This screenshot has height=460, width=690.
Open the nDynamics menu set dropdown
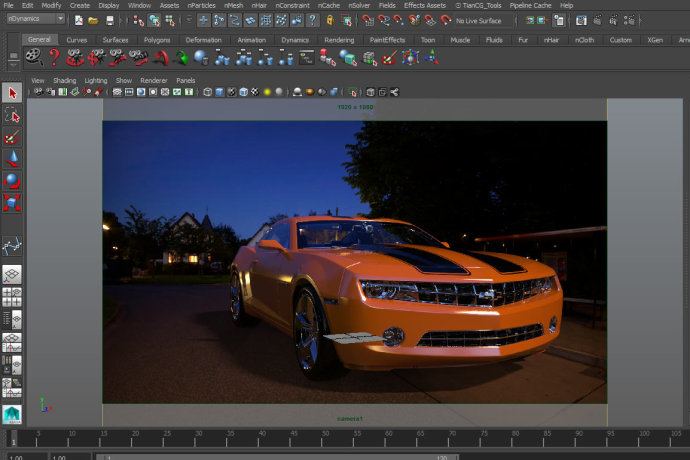click(36, 19)
